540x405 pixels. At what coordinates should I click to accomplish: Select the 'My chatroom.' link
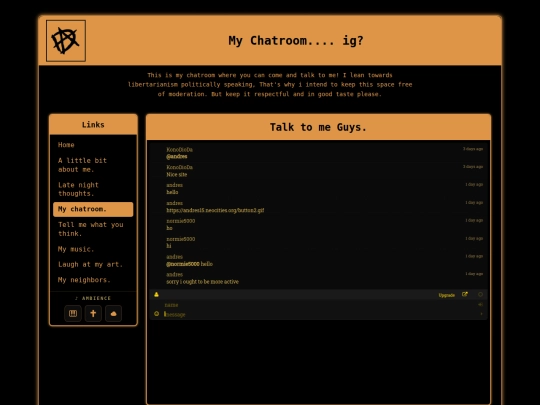coord(93,209)
